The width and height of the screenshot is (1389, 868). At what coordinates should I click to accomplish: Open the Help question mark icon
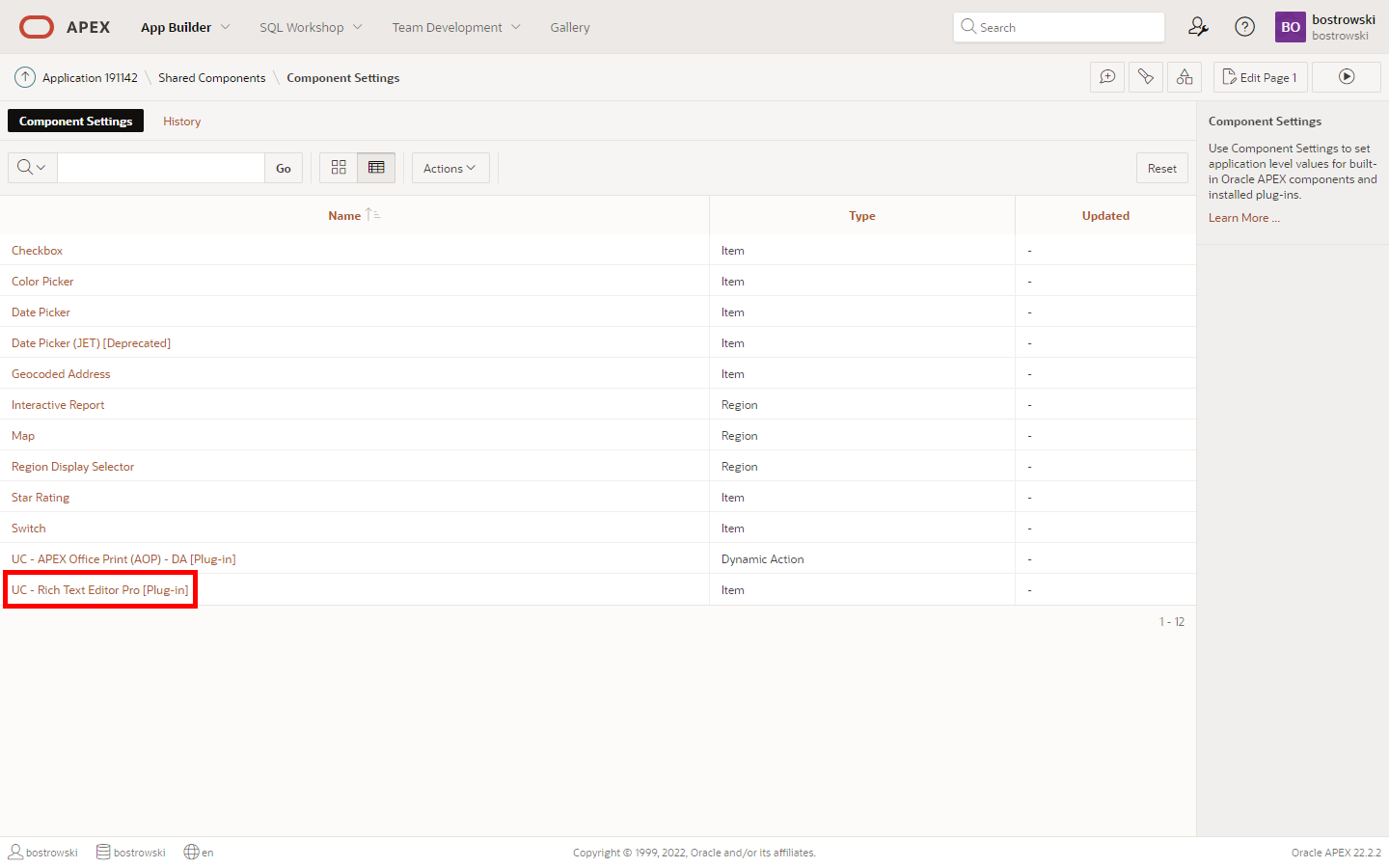tap(1245, 27)
